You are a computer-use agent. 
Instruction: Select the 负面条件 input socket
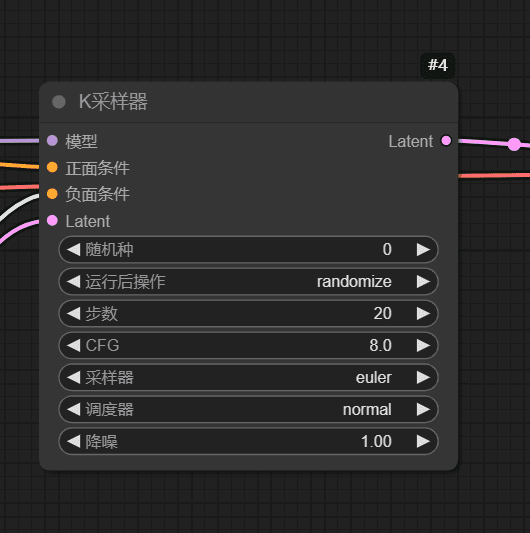click(52, 194)
